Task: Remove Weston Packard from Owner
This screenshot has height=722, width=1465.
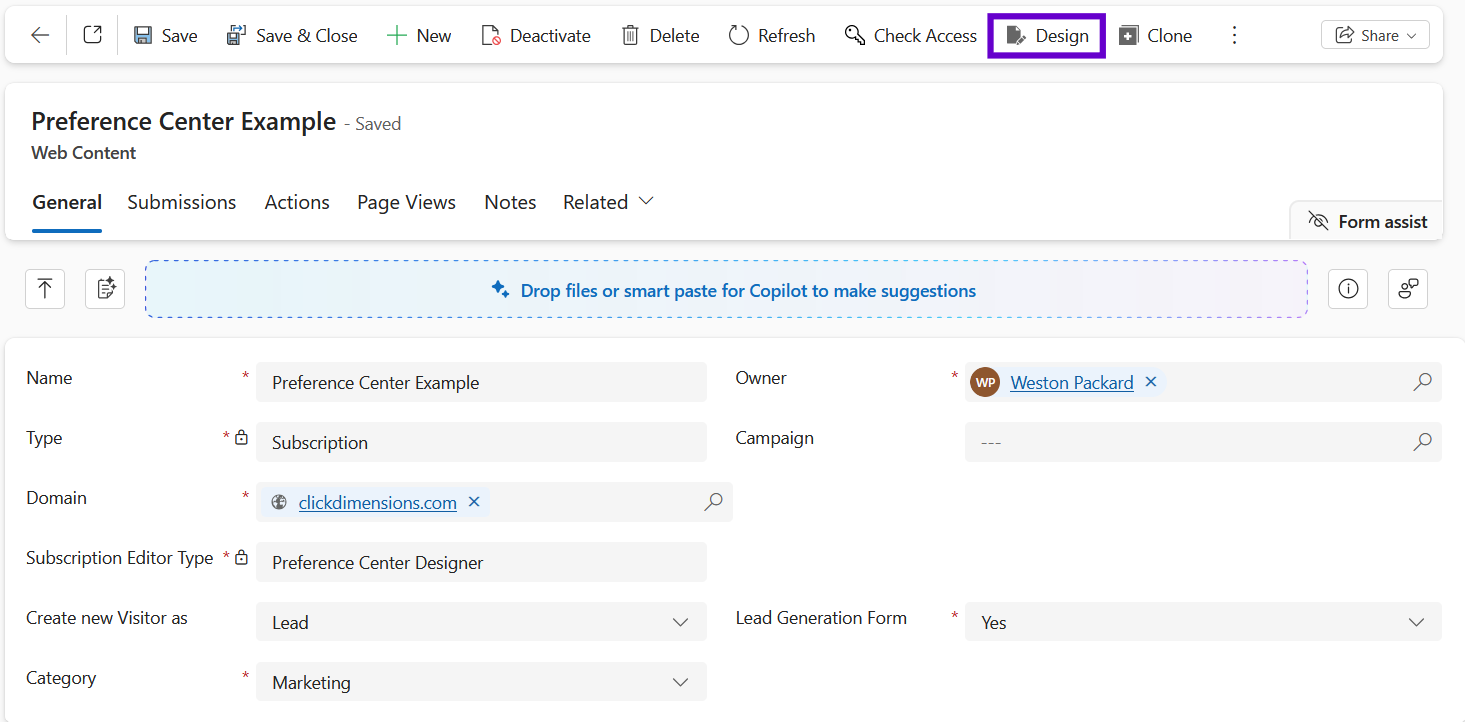Action: click(1150, 382)
